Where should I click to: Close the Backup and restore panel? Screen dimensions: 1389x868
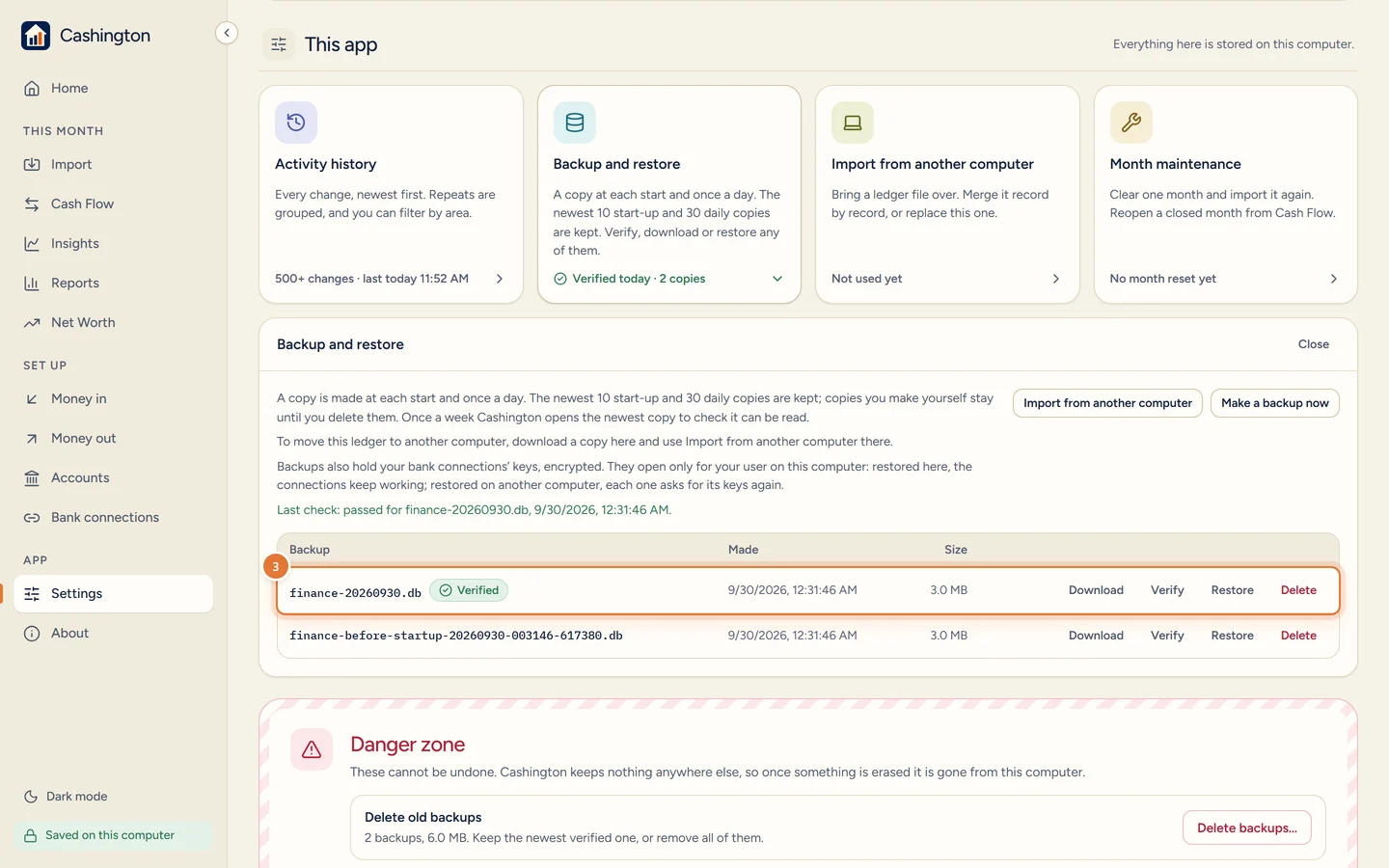(x=1314, y=344)
